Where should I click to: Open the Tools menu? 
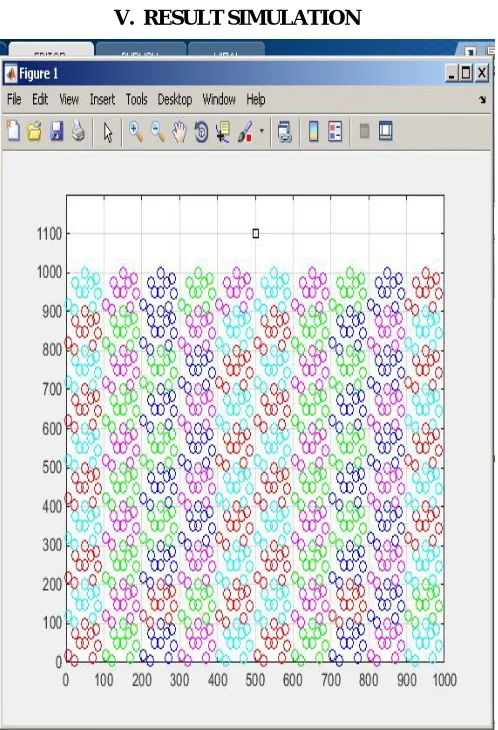coord(136,99)
